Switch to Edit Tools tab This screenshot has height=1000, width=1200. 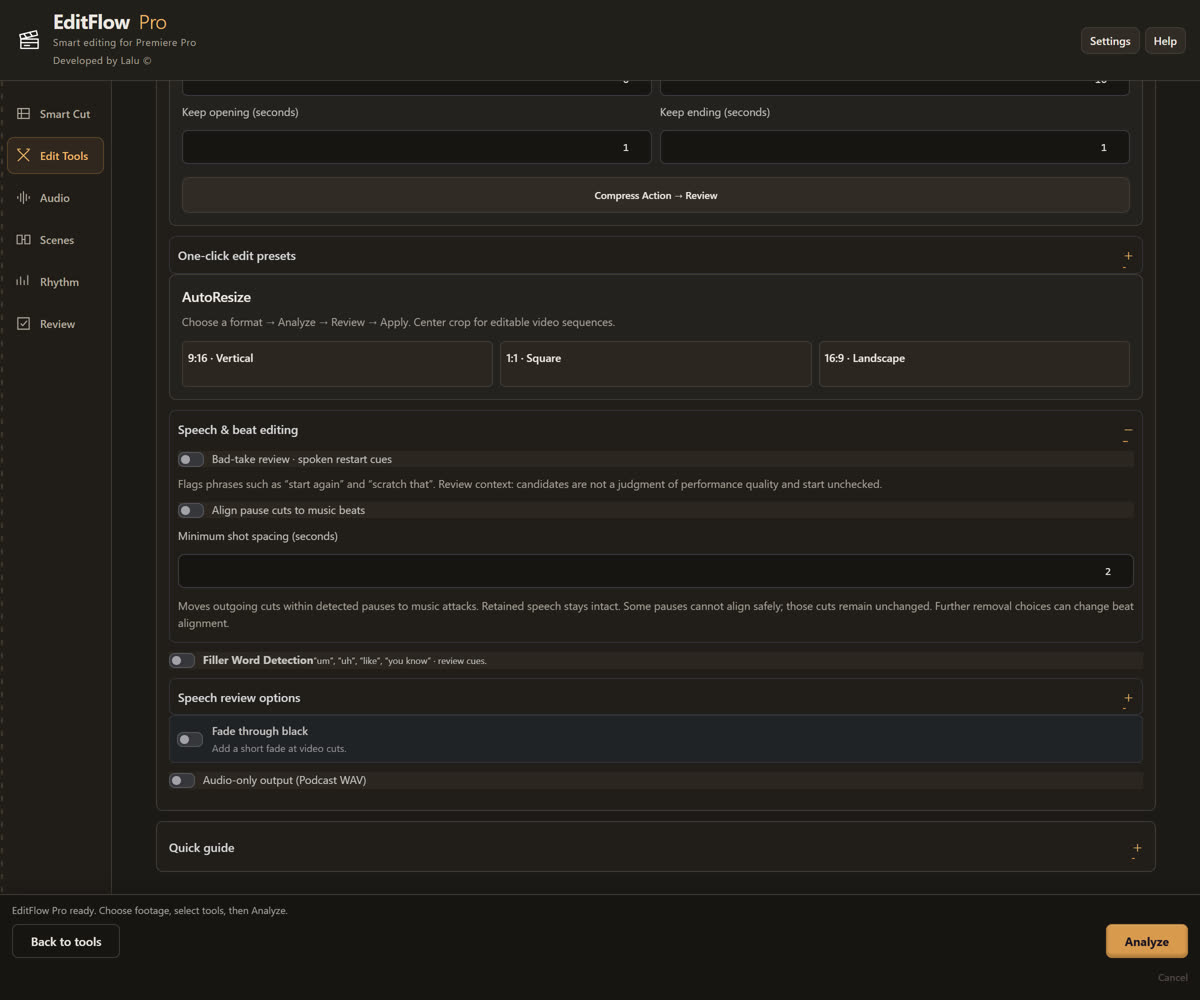55,156
